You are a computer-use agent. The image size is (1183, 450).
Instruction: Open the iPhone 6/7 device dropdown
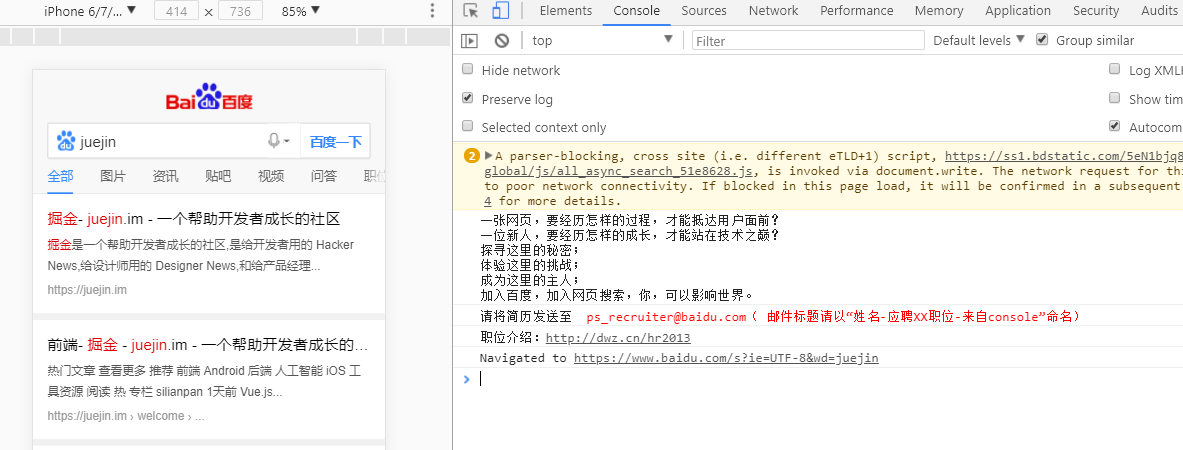click(90, 11)
